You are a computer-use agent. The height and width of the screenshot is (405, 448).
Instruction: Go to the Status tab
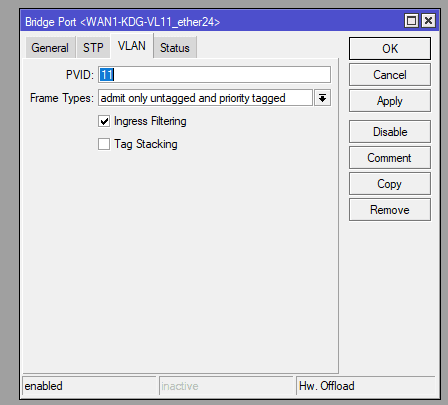click(175, 47)
